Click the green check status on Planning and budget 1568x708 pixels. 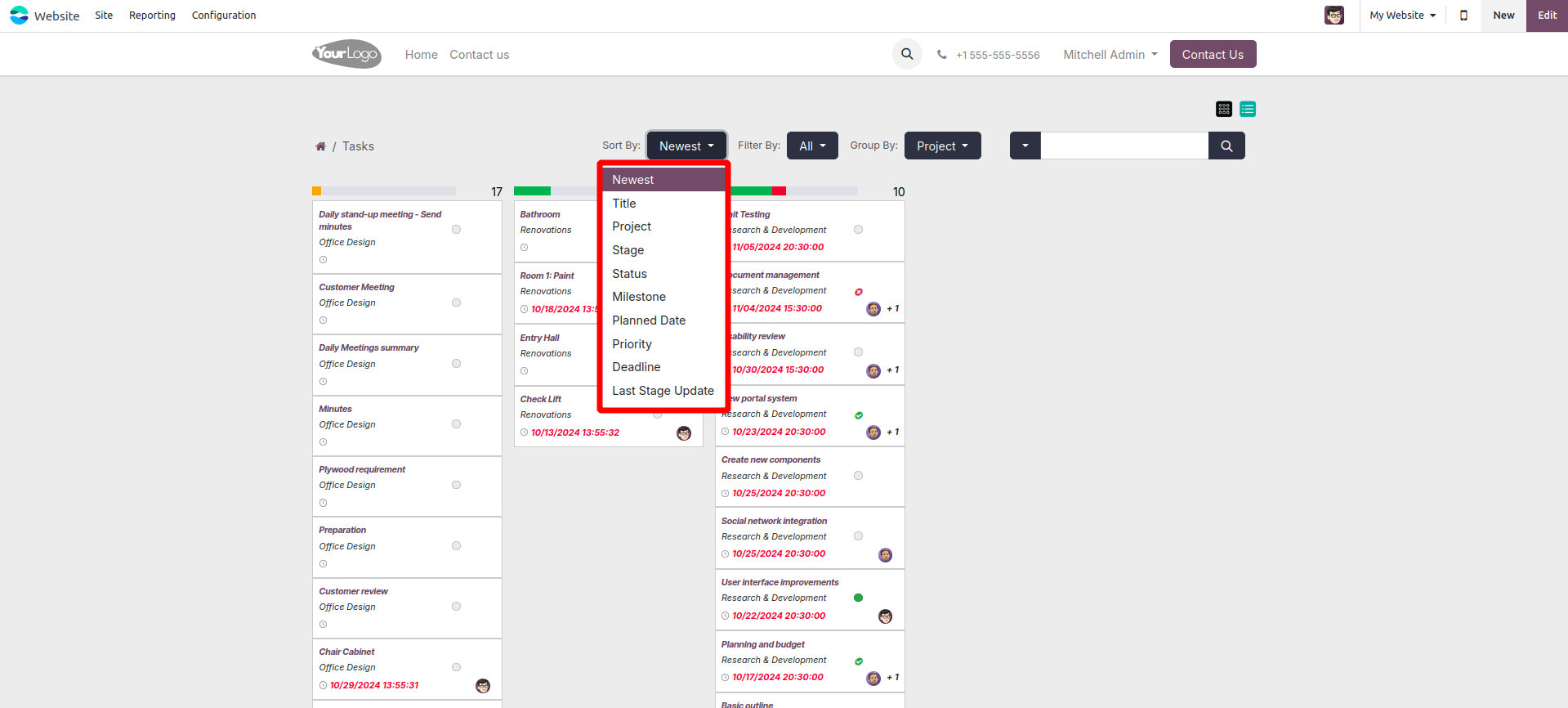[859, 661]
